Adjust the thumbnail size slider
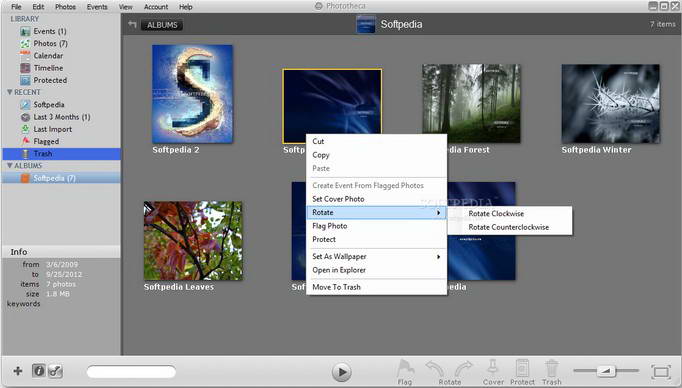 coord(606,371)
